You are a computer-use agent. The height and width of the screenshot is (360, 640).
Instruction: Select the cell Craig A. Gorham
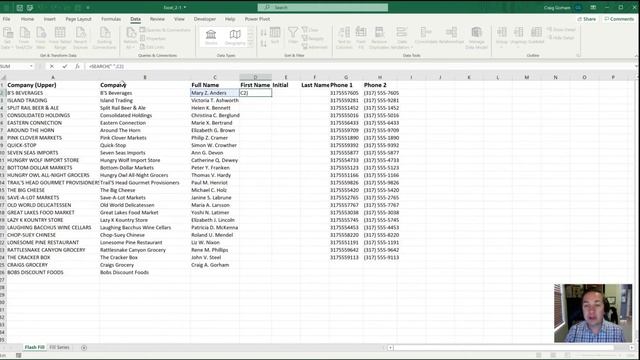coord(215,265)
